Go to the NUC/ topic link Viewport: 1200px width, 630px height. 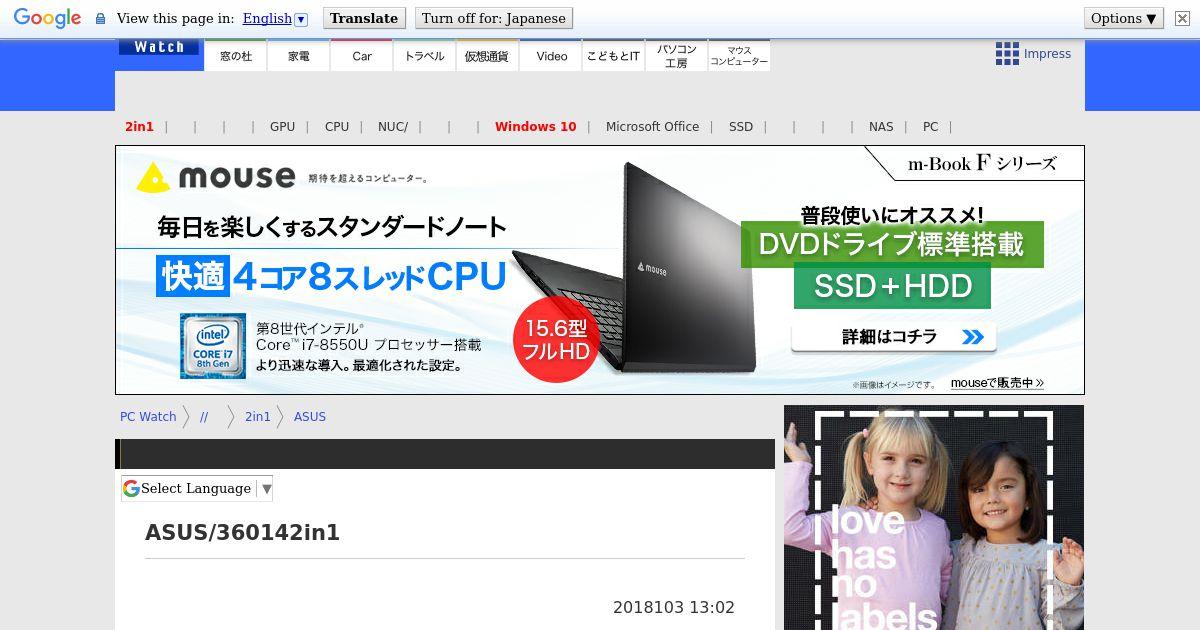click(393, 127)
